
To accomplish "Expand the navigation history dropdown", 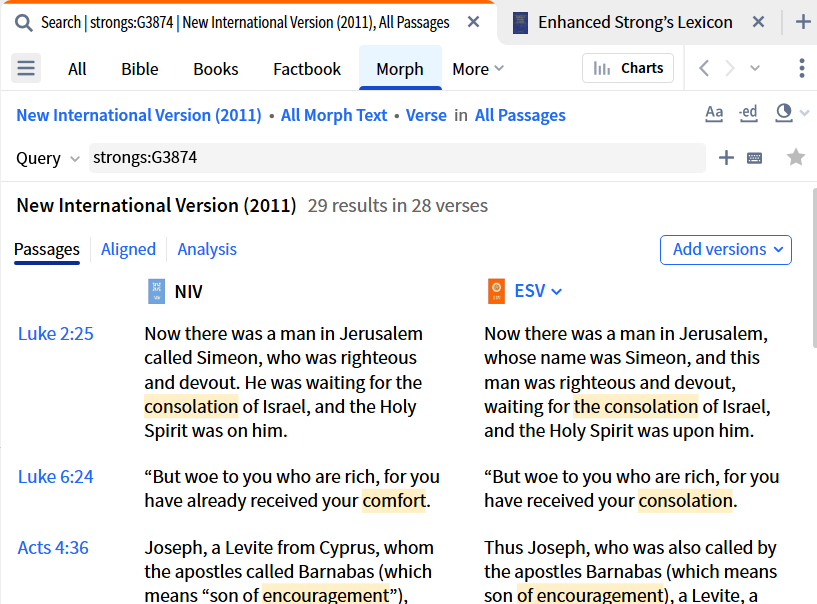I will pos(755,68).
